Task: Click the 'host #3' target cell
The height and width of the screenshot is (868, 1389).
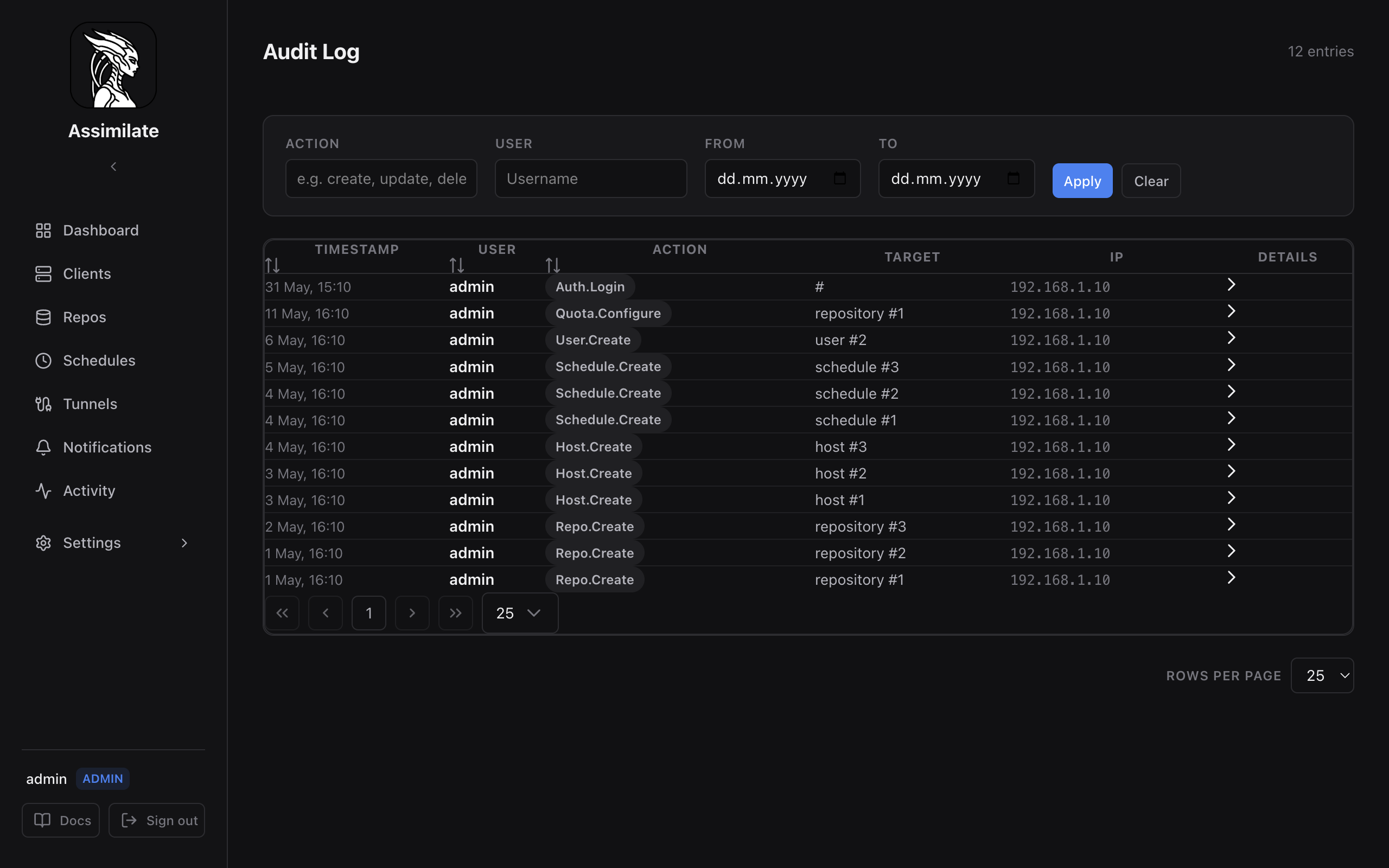Action: (841, 446)
